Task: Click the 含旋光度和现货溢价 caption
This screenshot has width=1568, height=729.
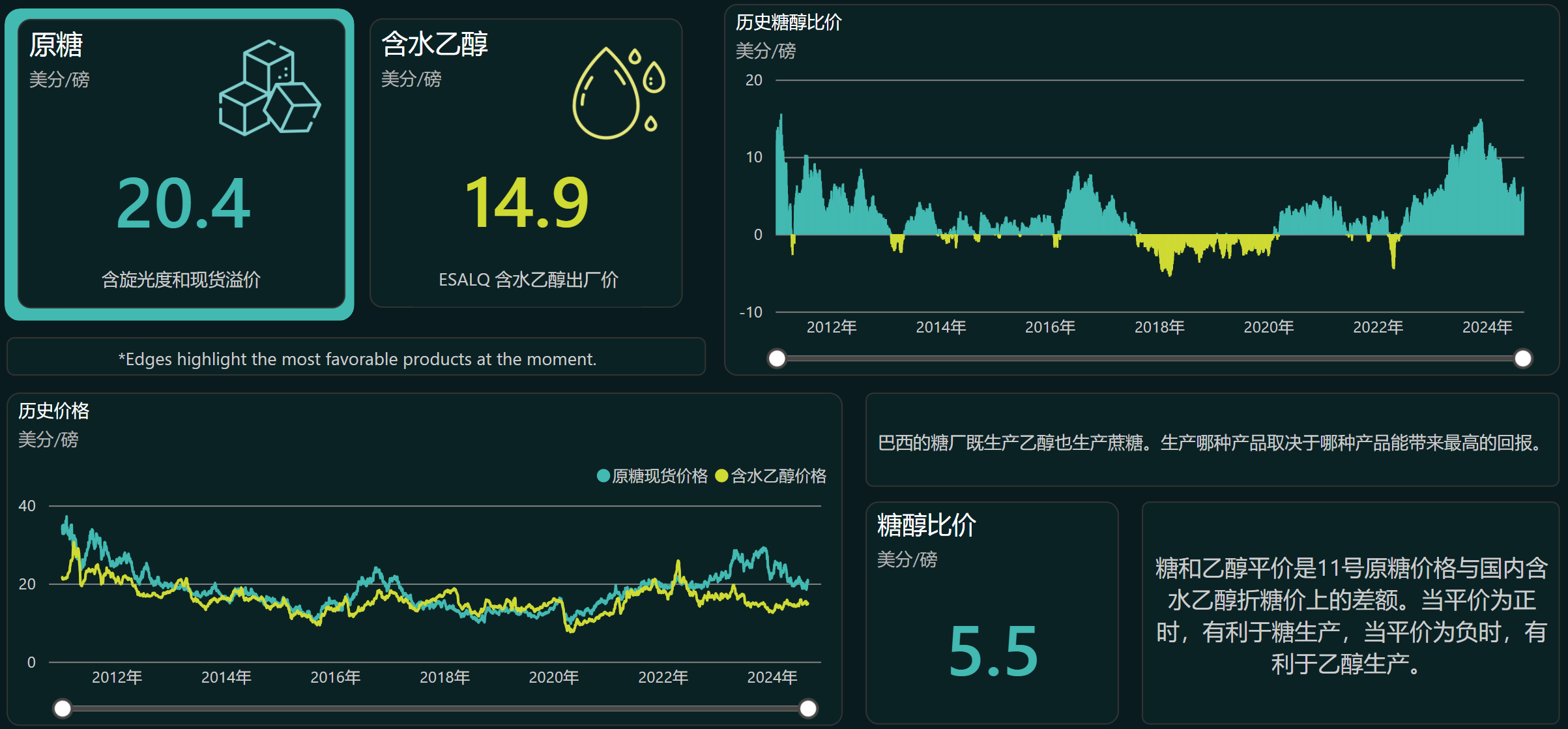Action: click(181, 280)
